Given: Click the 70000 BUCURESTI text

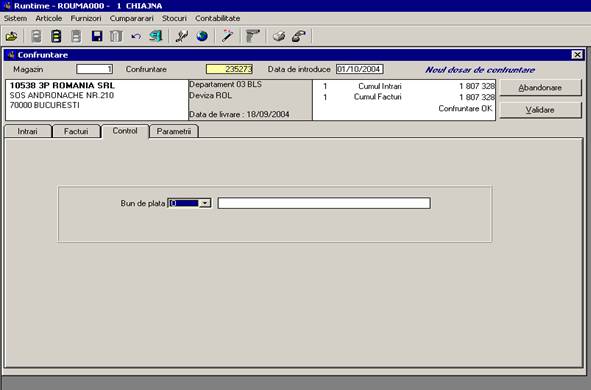Looking at the screenshot, I should pyautogui.click(x=44, y=105).
